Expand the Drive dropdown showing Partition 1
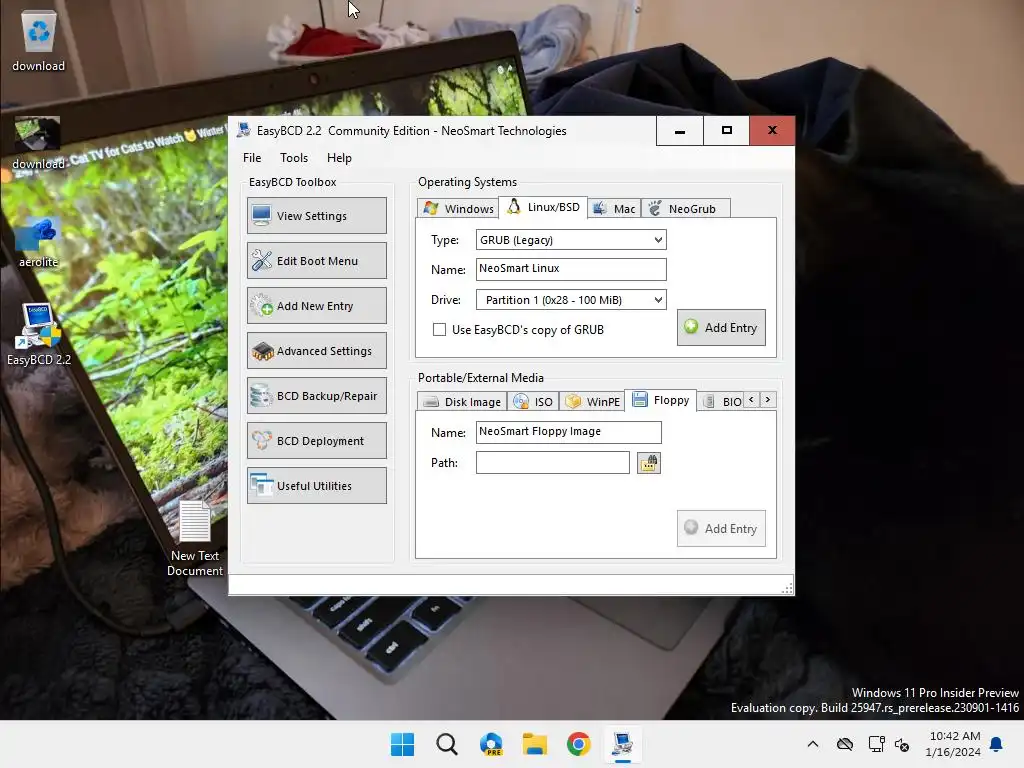Viewport: 1024px width, 768px height. click(571, 300)
